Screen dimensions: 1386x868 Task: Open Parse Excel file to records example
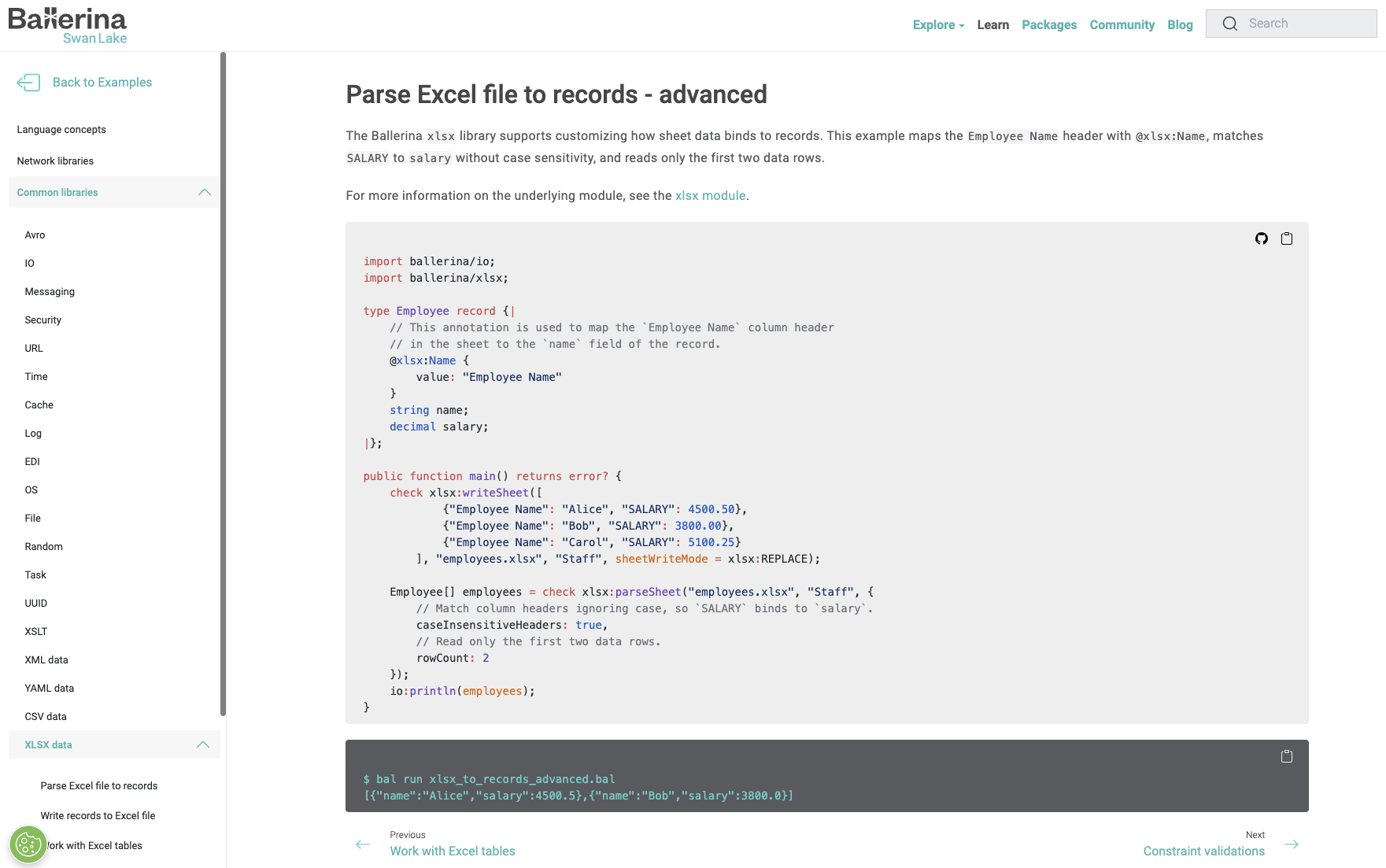coord(99,785)
